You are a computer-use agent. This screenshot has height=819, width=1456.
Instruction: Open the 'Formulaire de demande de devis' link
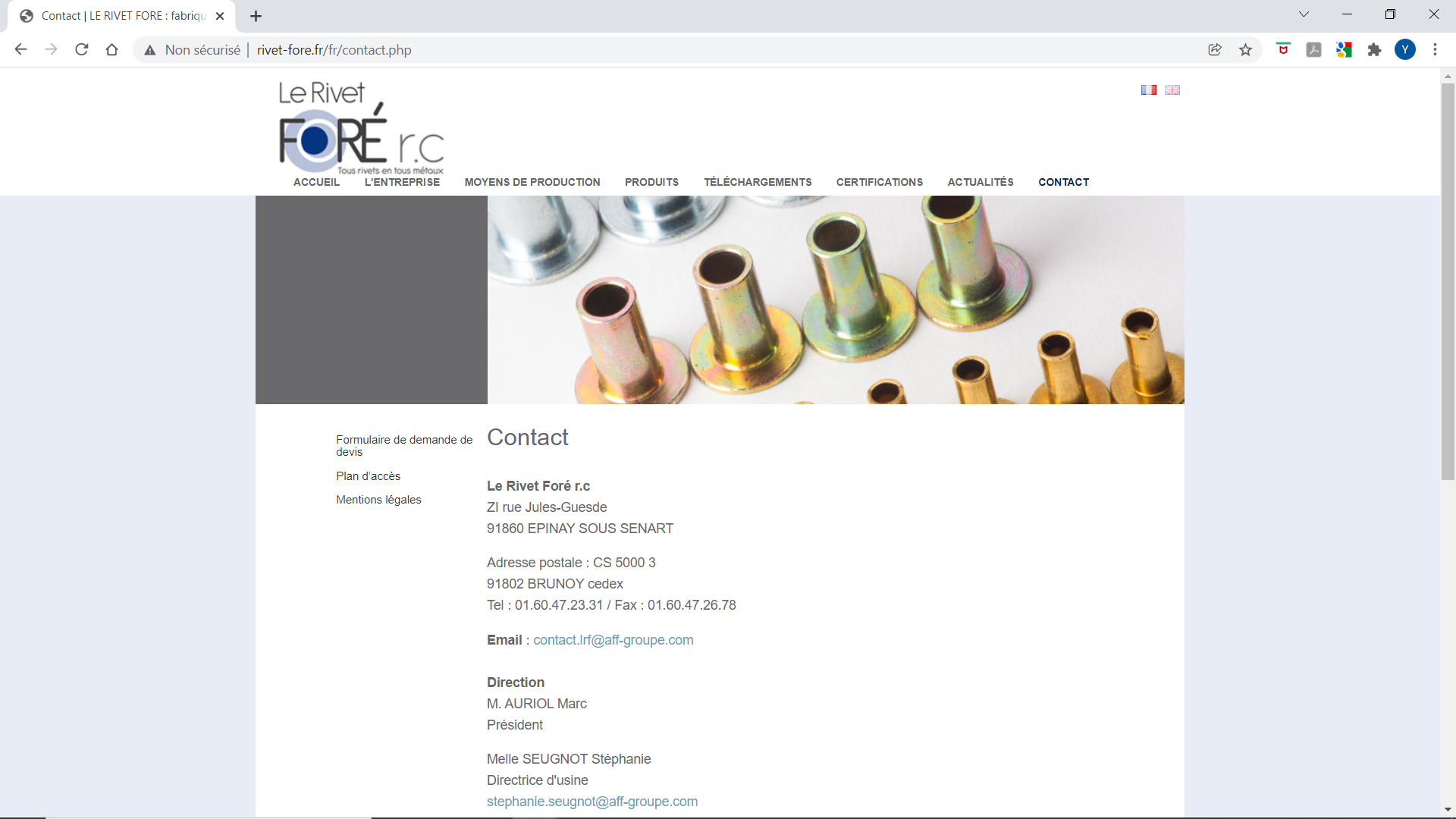point(403,445)
